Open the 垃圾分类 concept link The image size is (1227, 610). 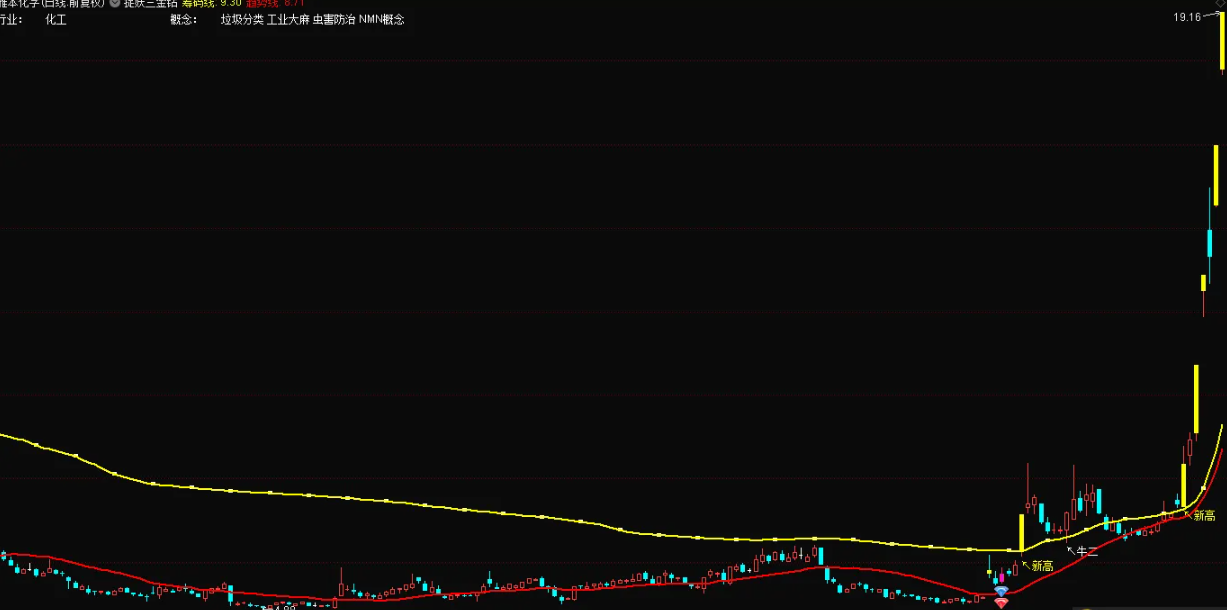click(242, 20)
